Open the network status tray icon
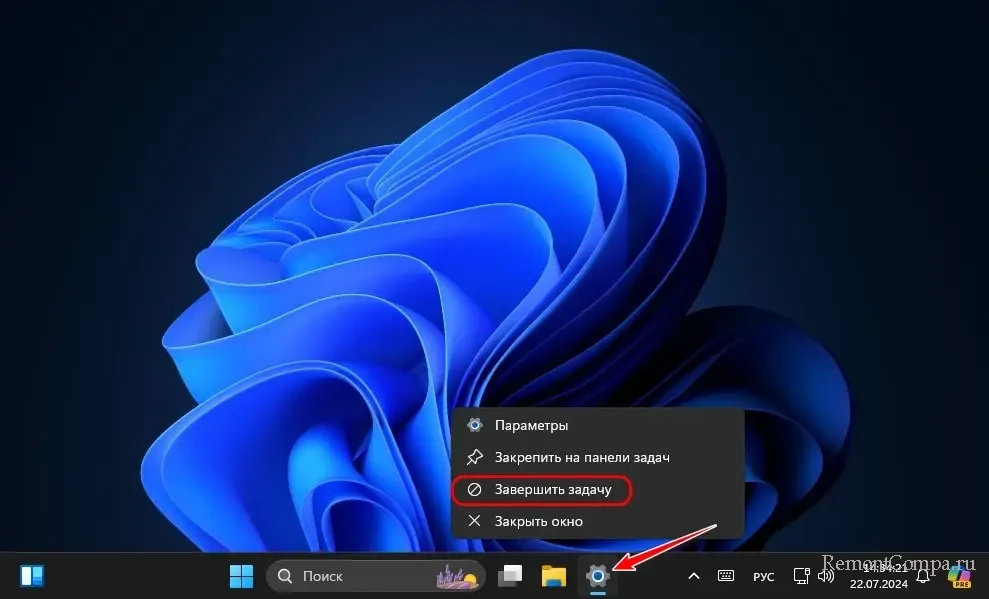Image resolution: width=989 pixels, height=599 pixels. pyautogui.click(x=801, y=576)
